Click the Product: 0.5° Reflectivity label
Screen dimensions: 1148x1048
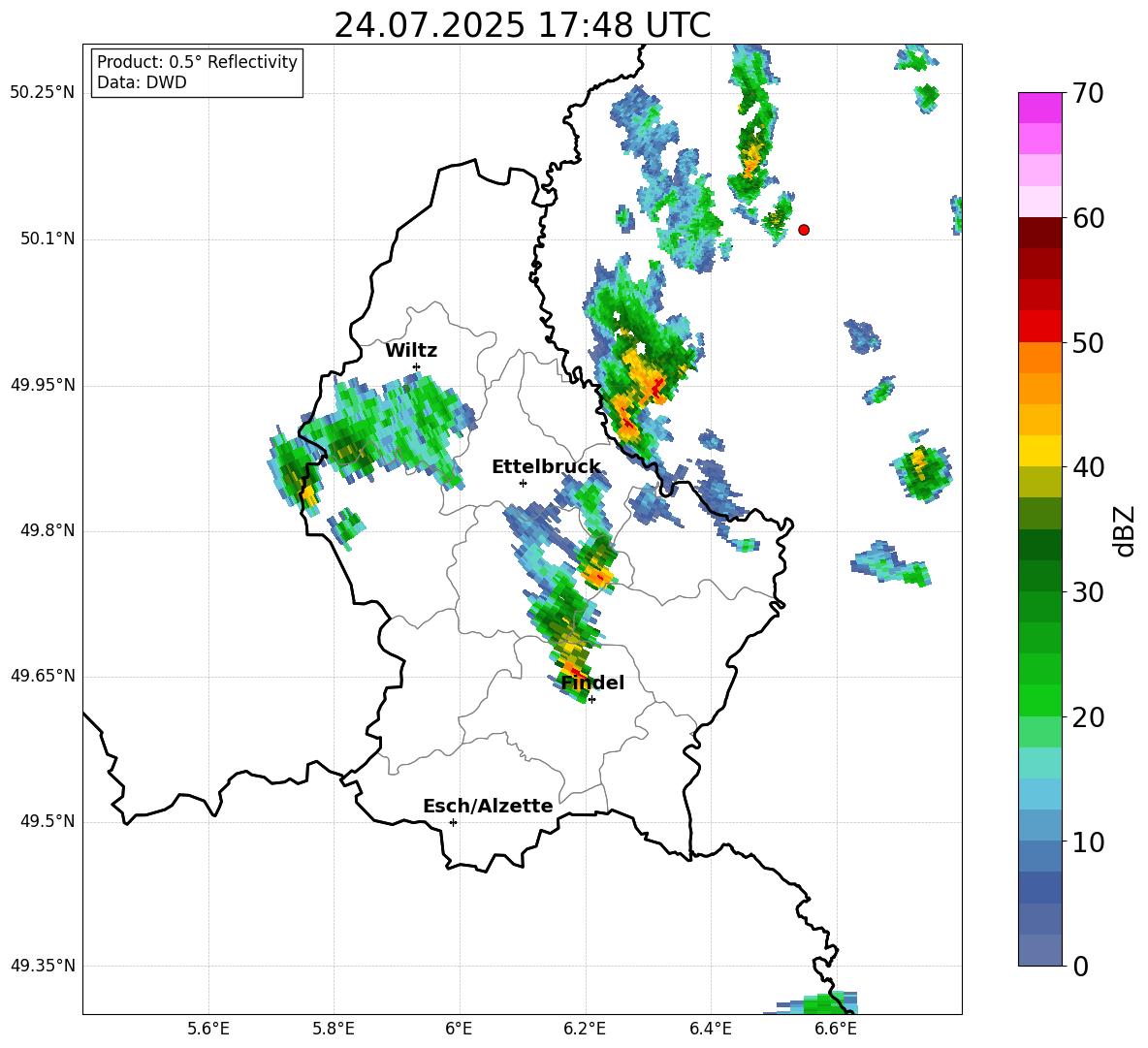[197, 61]
